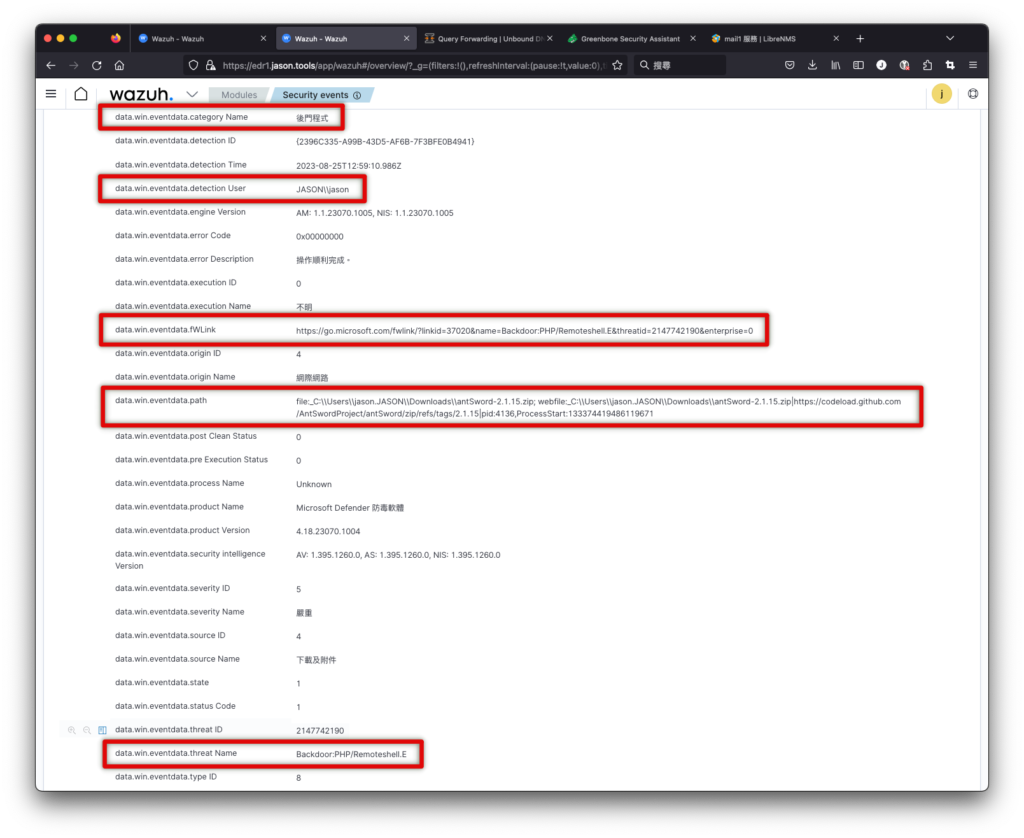Show site security shield information

[x=193, y=65]
